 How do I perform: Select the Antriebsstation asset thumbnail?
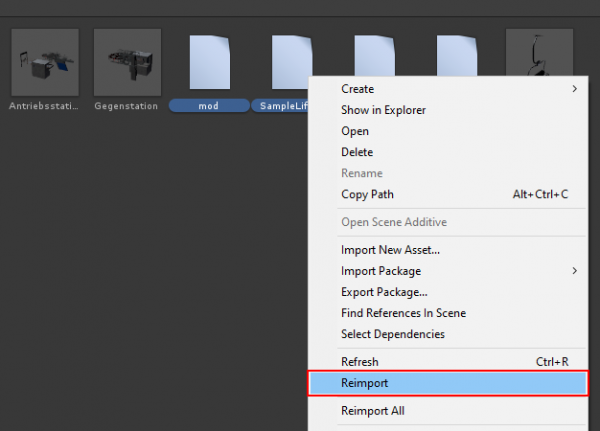click(45, 62)
